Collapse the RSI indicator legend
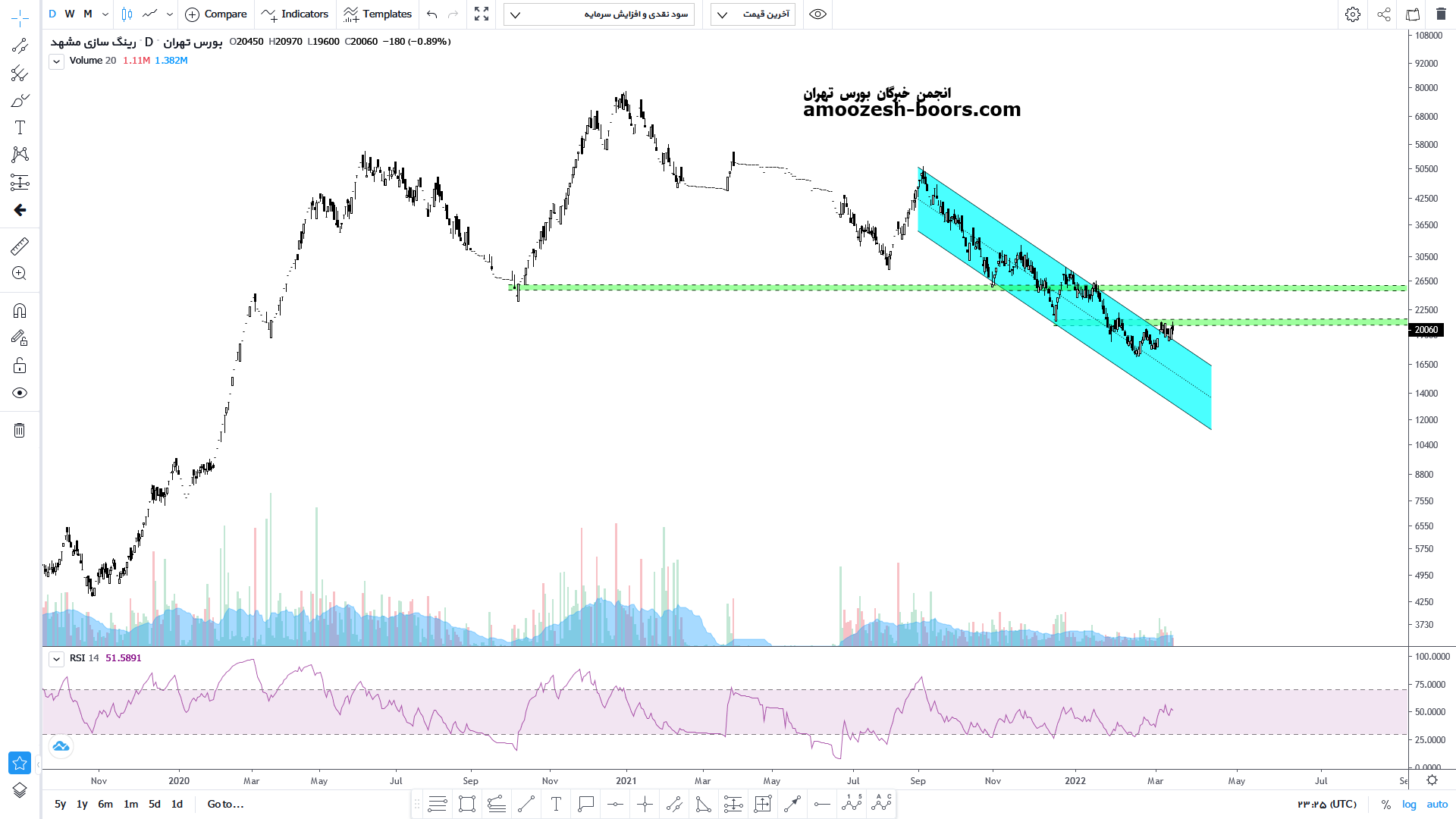 point(56,659)
